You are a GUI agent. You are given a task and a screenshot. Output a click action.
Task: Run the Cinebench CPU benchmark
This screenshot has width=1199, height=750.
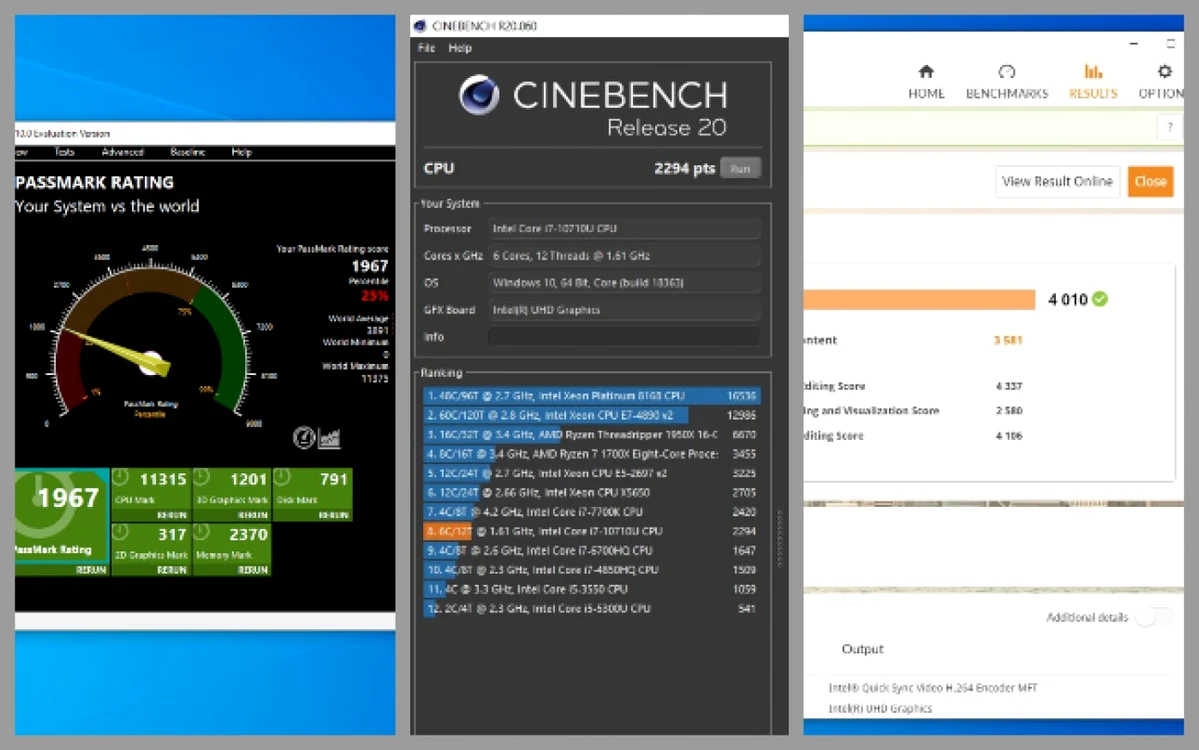[x=740, y=168]
